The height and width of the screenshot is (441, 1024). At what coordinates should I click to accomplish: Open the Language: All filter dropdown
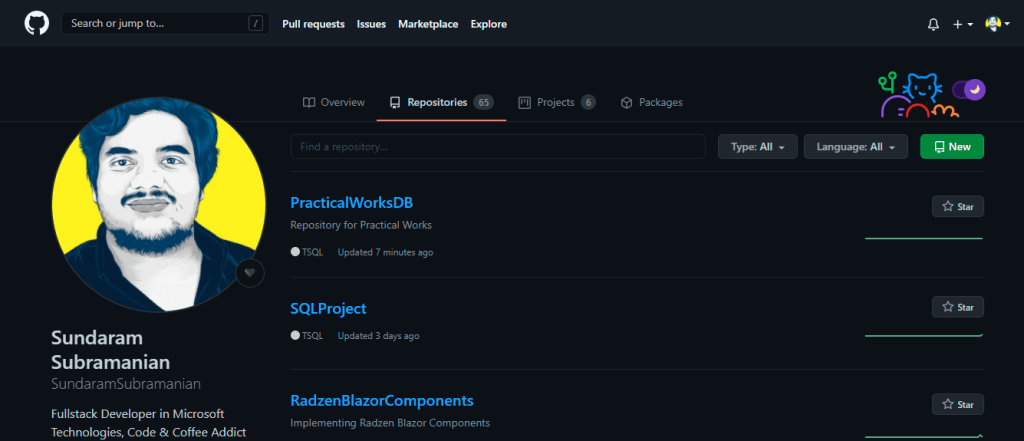coord(855,147)
